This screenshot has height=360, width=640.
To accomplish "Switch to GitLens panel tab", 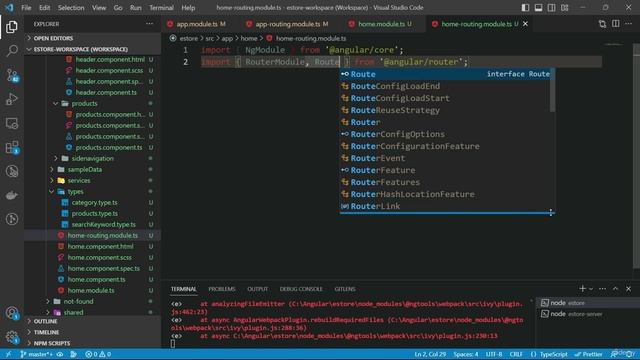I will click(x=345, y=289).
